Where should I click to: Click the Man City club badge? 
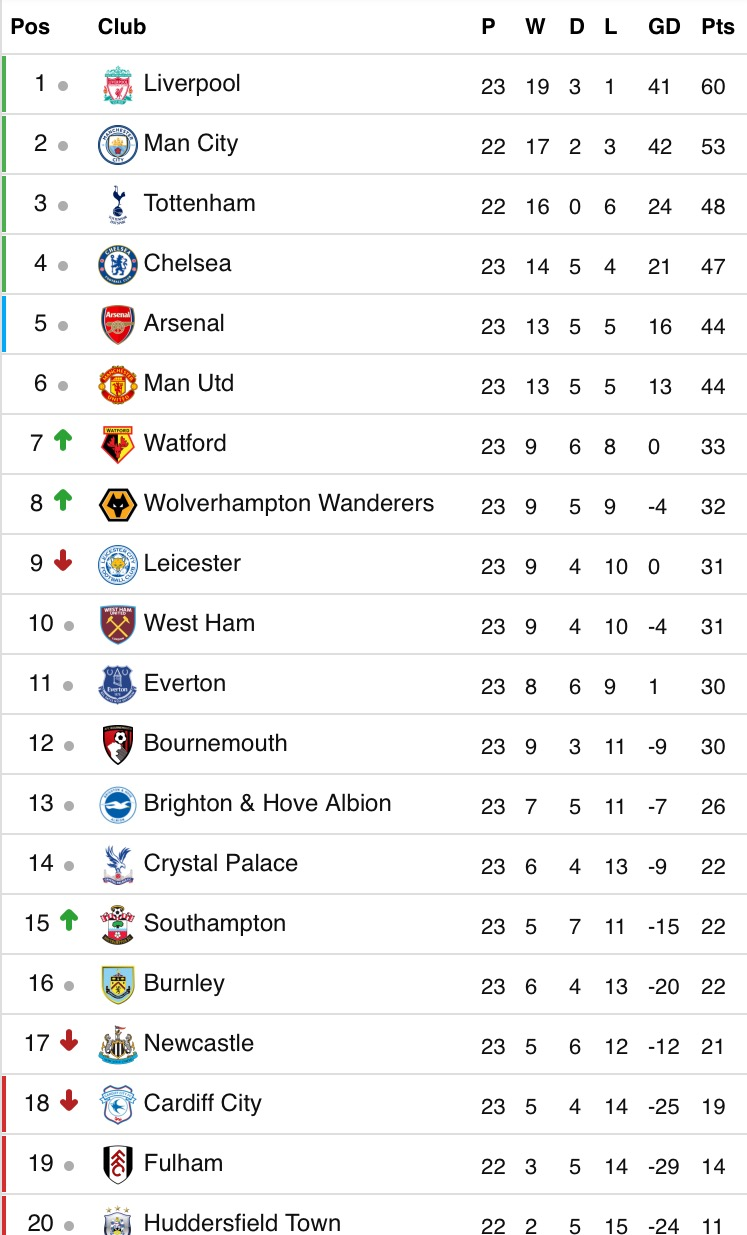(118, 146)
